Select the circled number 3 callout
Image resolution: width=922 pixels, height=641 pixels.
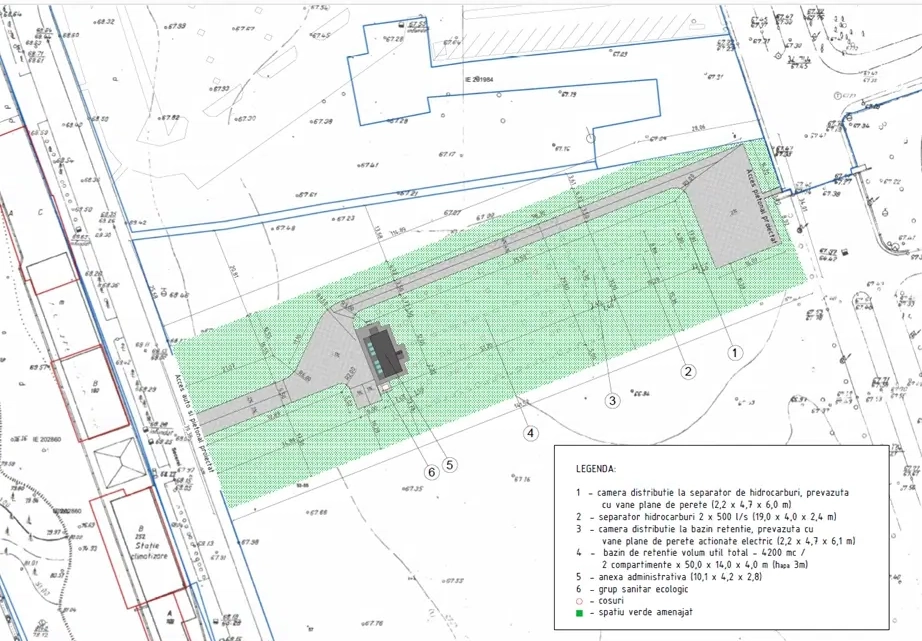point(612,401)
